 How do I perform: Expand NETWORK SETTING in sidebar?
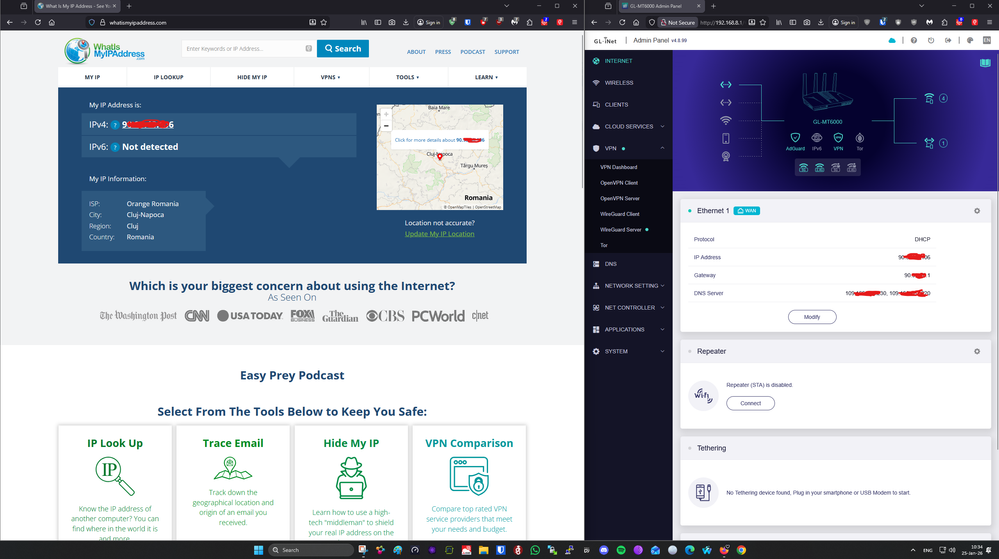(628, 286)
